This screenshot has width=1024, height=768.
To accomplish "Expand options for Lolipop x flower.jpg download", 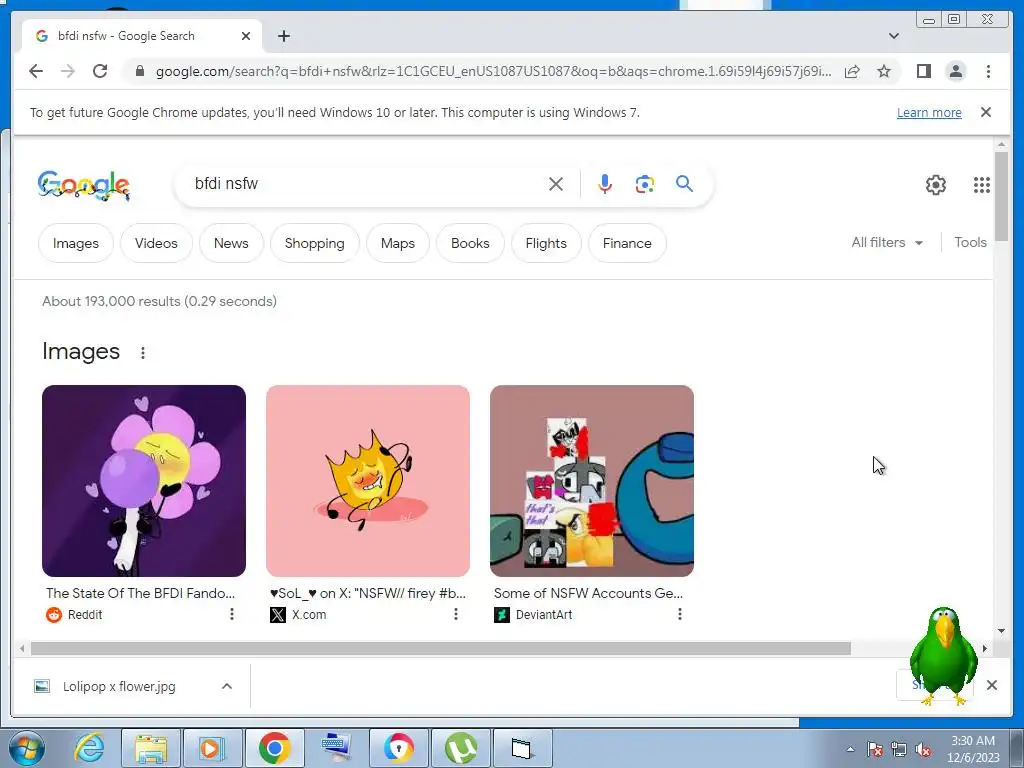I will point(227,686).
